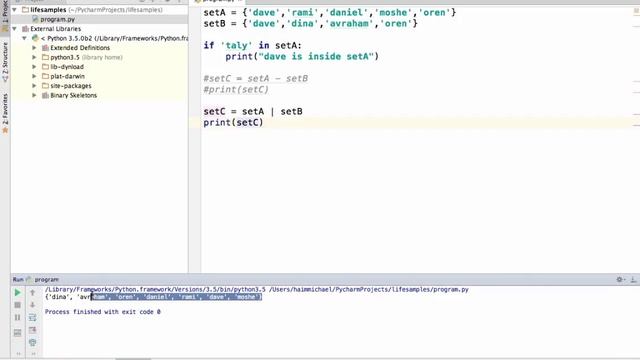Click the commented '#setC = setA - setB' line
Viewport: 640px width, 360px height.
tap(256, 78)
